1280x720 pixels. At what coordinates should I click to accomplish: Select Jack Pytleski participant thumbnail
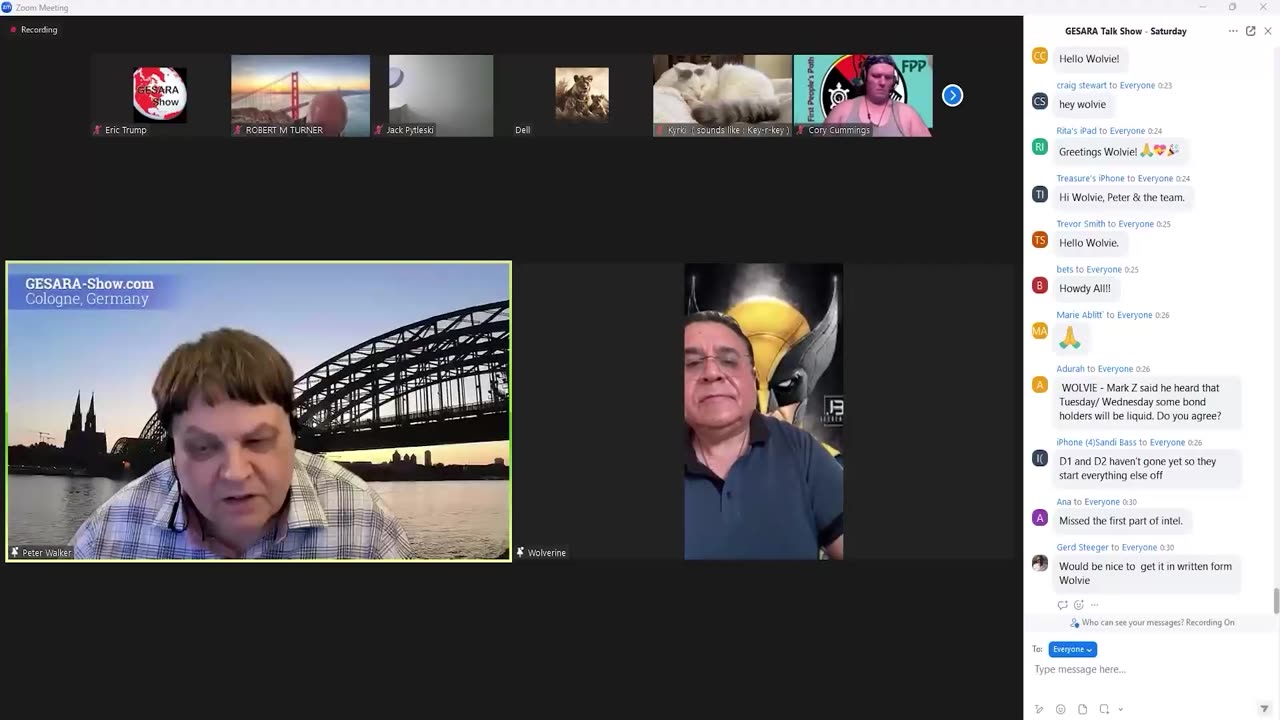(441, 95)
